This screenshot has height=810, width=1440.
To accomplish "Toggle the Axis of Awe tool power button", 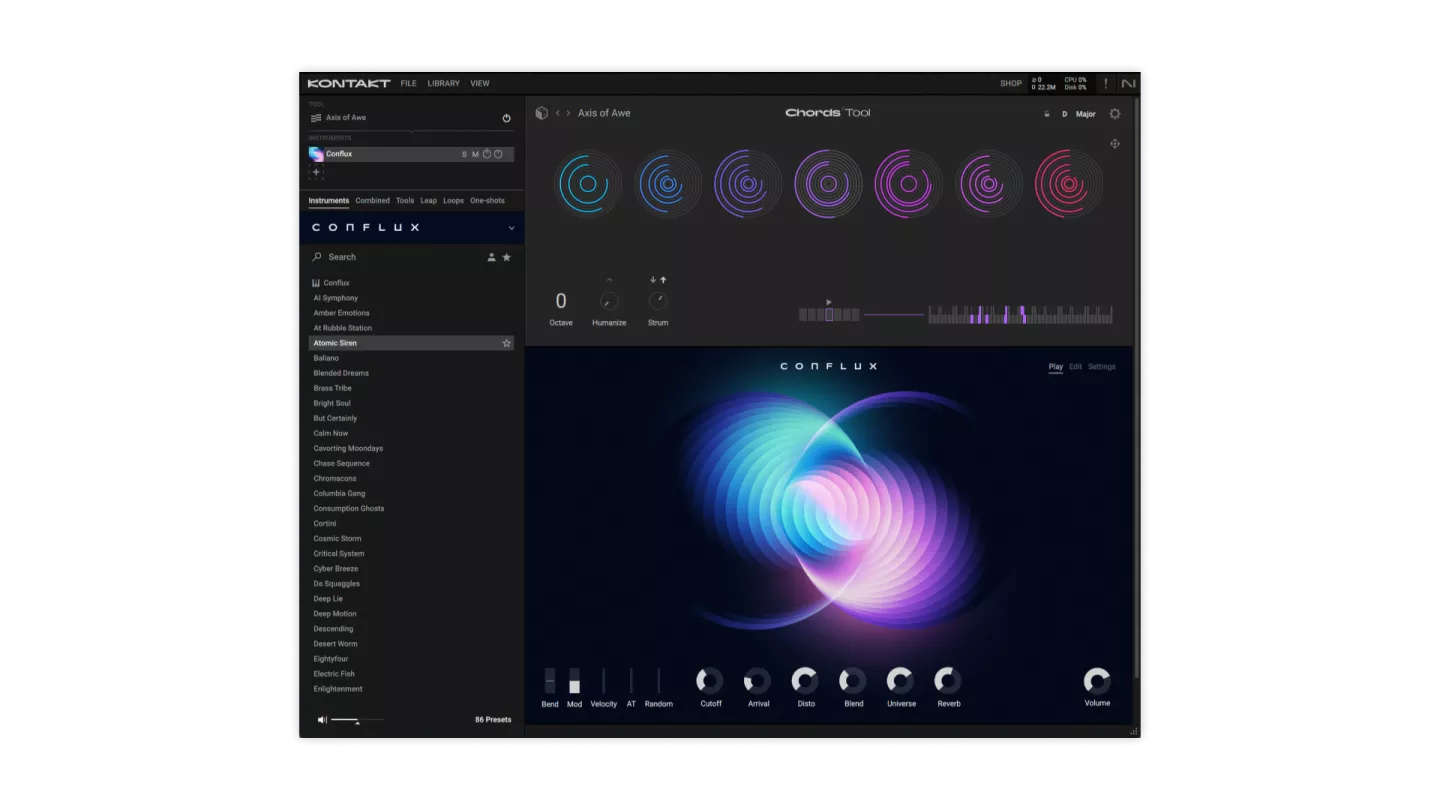I will click(x=506, y=118).
